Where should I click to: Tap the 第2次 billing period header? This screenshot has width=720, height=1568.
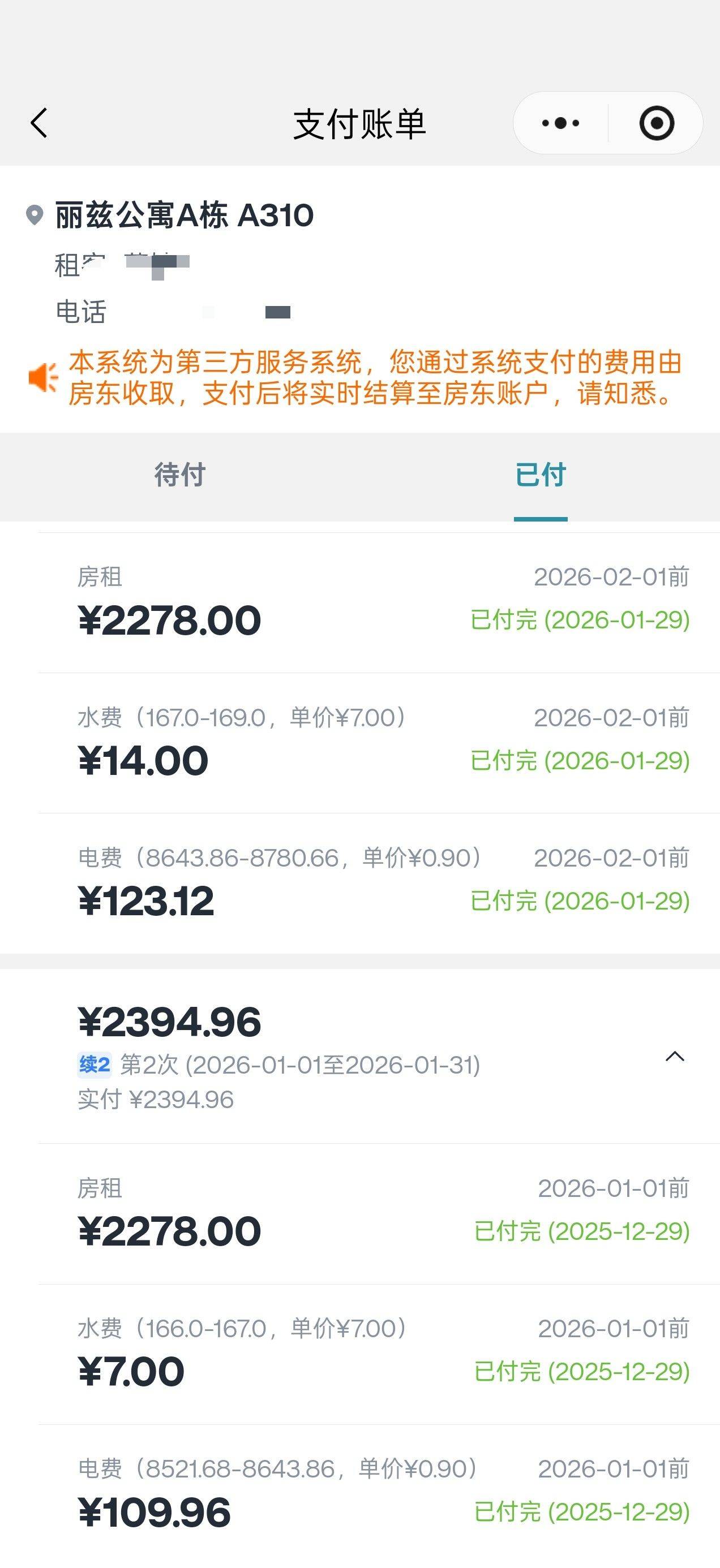299,1065
